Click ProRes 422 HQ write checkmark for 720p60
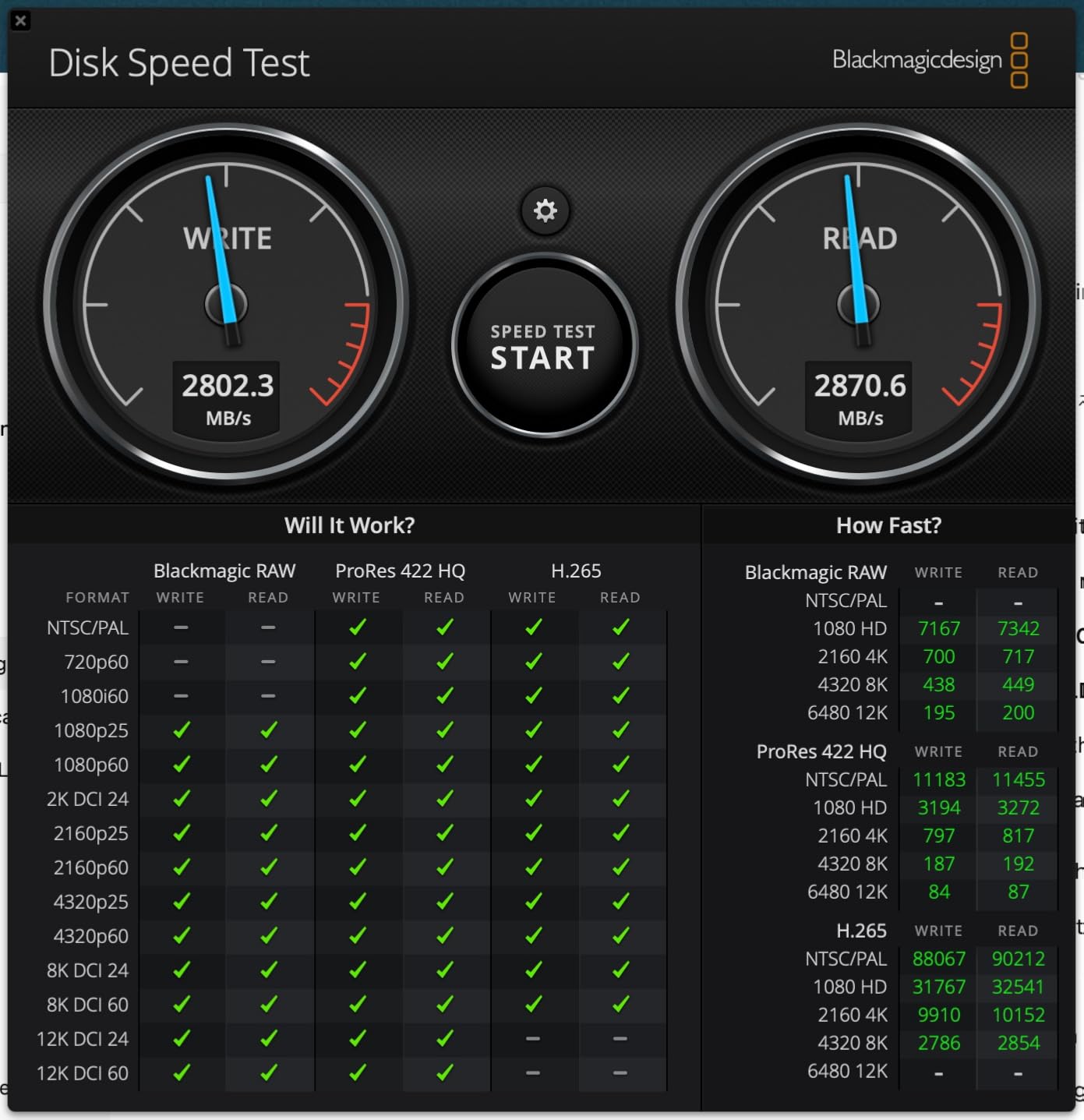The height and width of the screenshot is (1120, 1084). 357,662
